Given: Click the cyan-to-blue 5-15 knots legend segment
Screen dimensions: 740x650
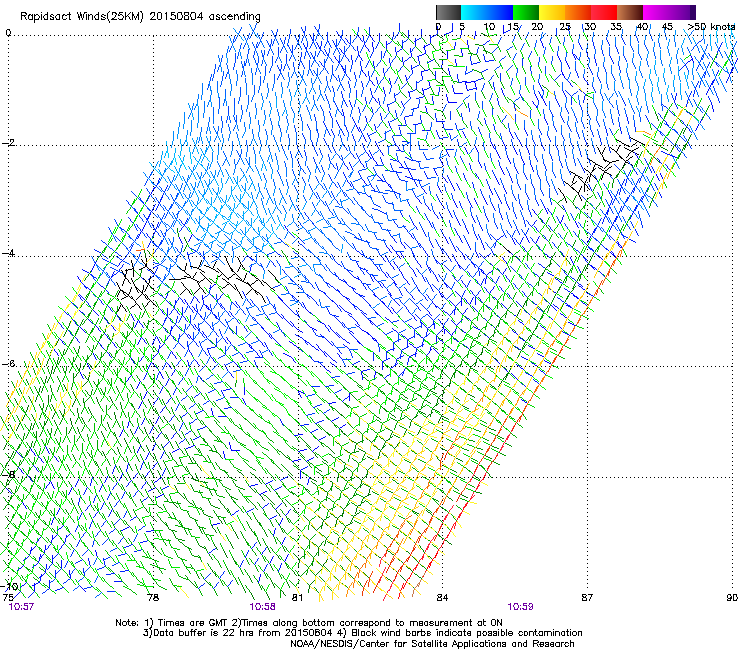Looking at the screenshot, I should 487,12.
